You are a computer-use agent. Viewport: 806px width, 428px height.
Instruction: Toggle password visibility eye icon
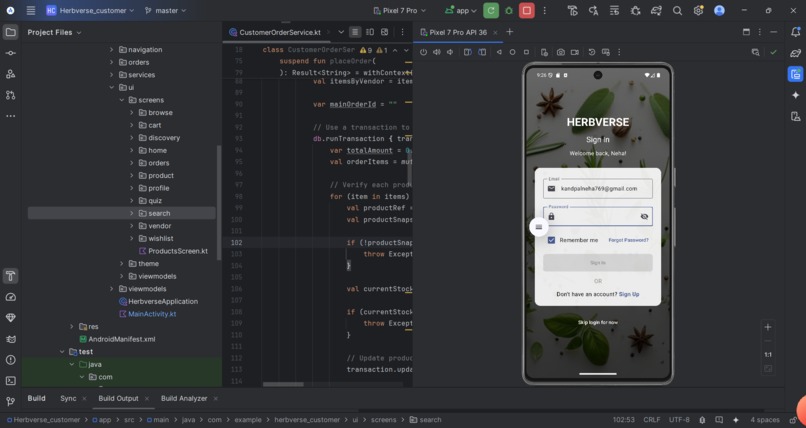point(644,216)
